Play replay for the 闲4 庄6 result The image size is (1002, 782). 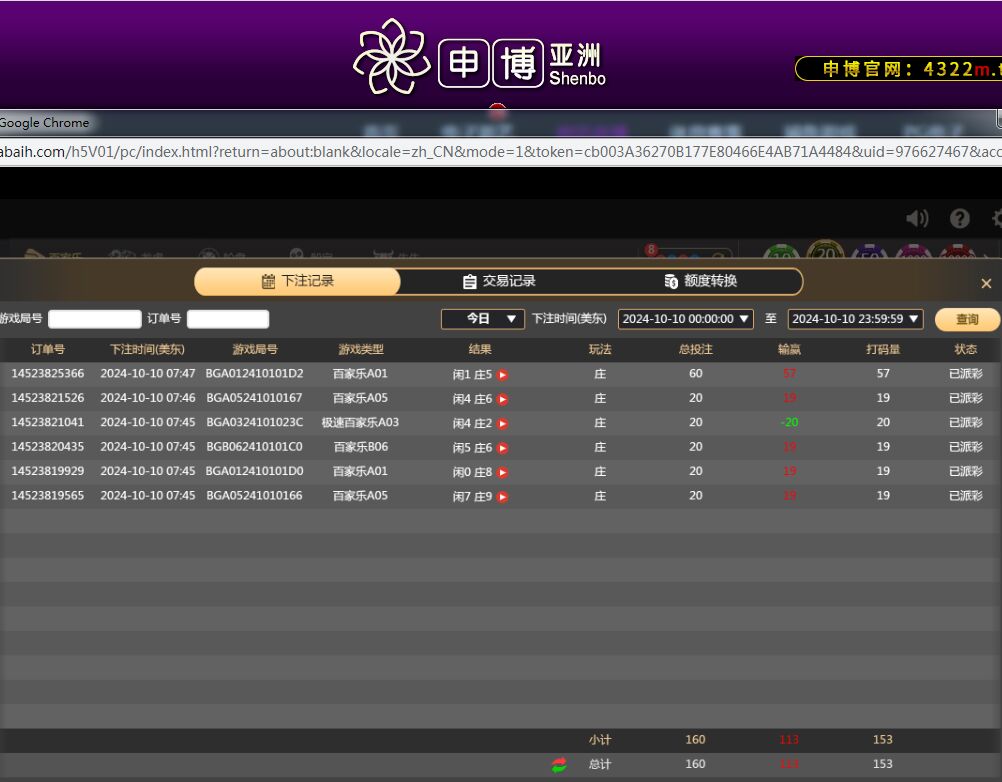pos(503,399)
